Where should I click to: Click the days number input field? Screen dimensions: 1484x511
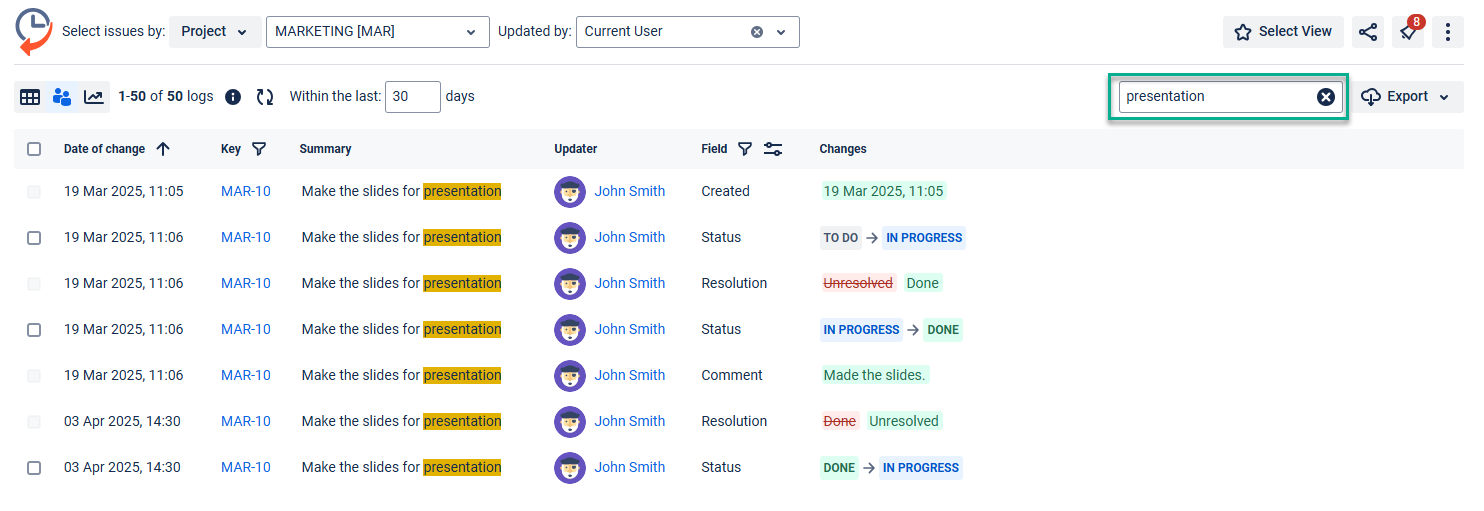412,97
